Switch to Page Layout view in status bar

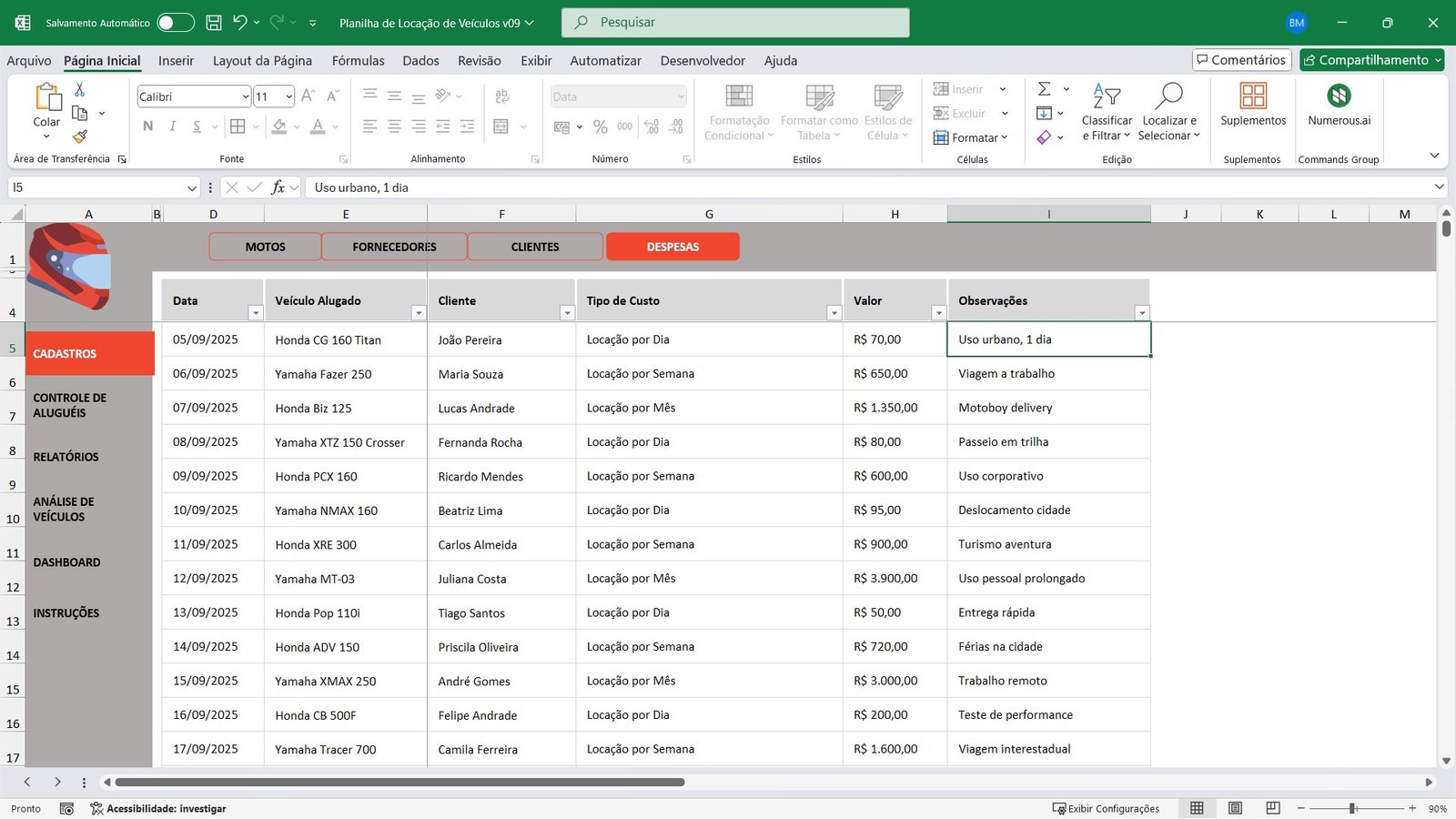pyautogui.click(x=1235, y=808)
